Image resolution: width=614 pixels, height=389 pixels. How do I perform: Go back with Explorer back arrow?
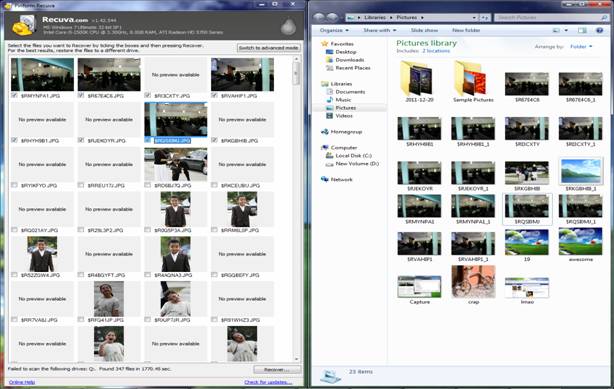point(319,17)
